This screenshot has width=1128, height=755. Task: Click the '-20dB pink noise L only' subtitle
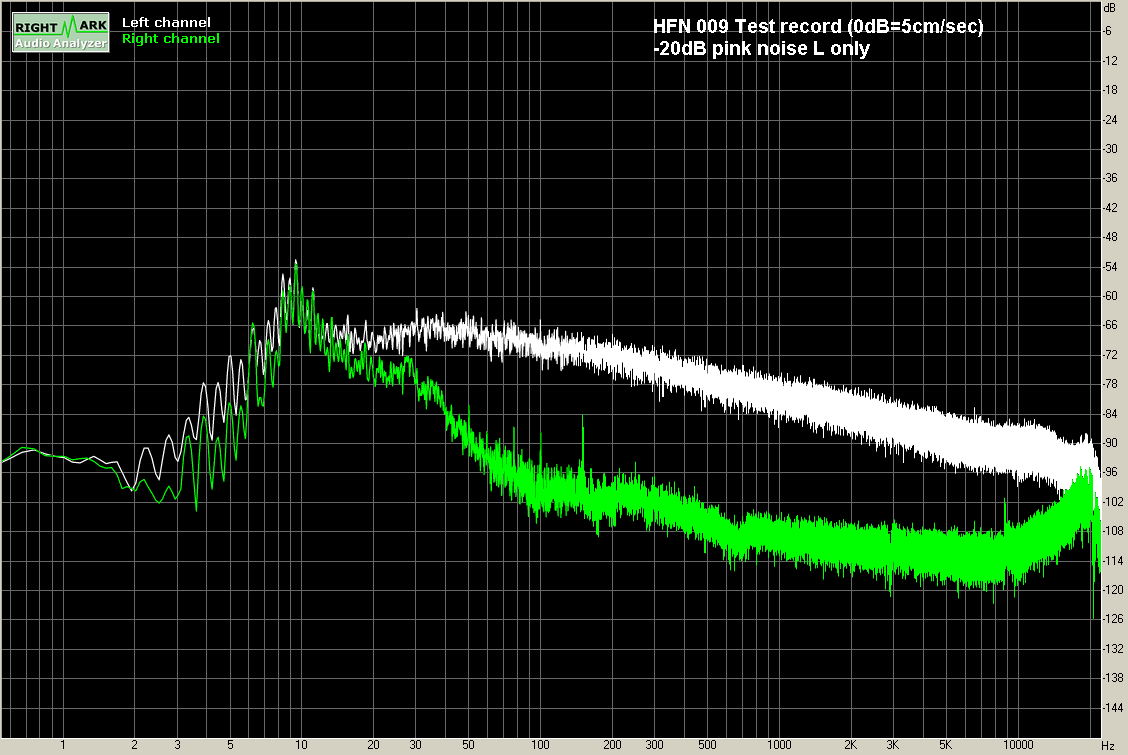click(x=762, y=49)
